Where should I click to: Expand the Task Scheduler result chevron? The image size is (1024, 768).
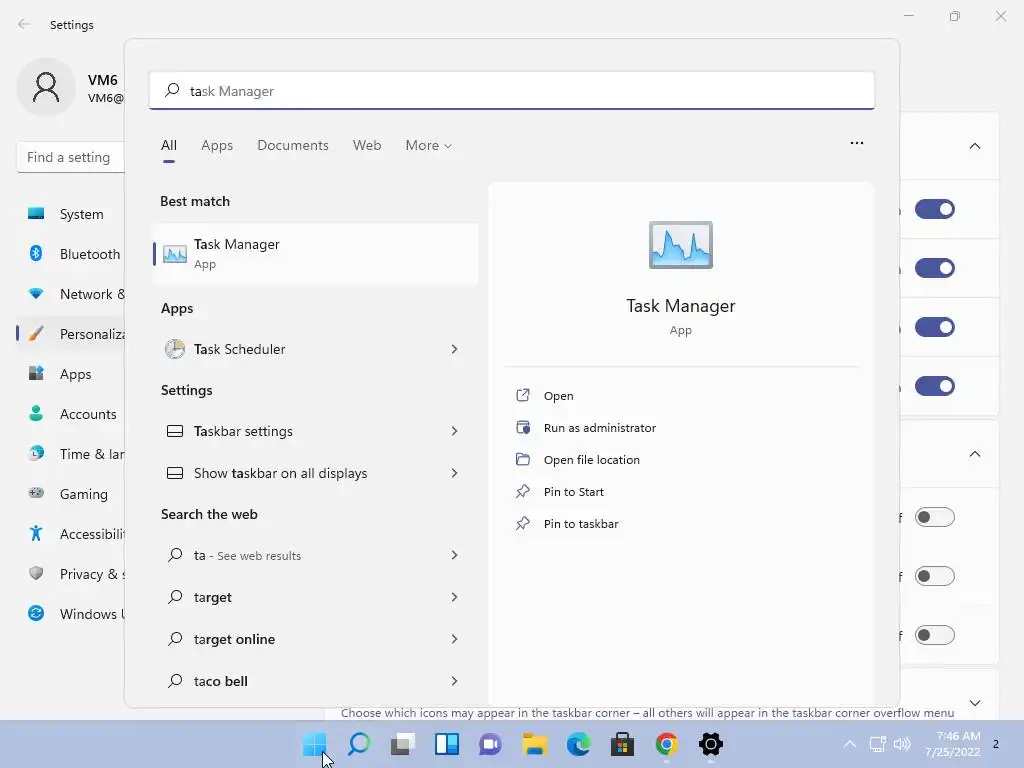pos(455,349)
